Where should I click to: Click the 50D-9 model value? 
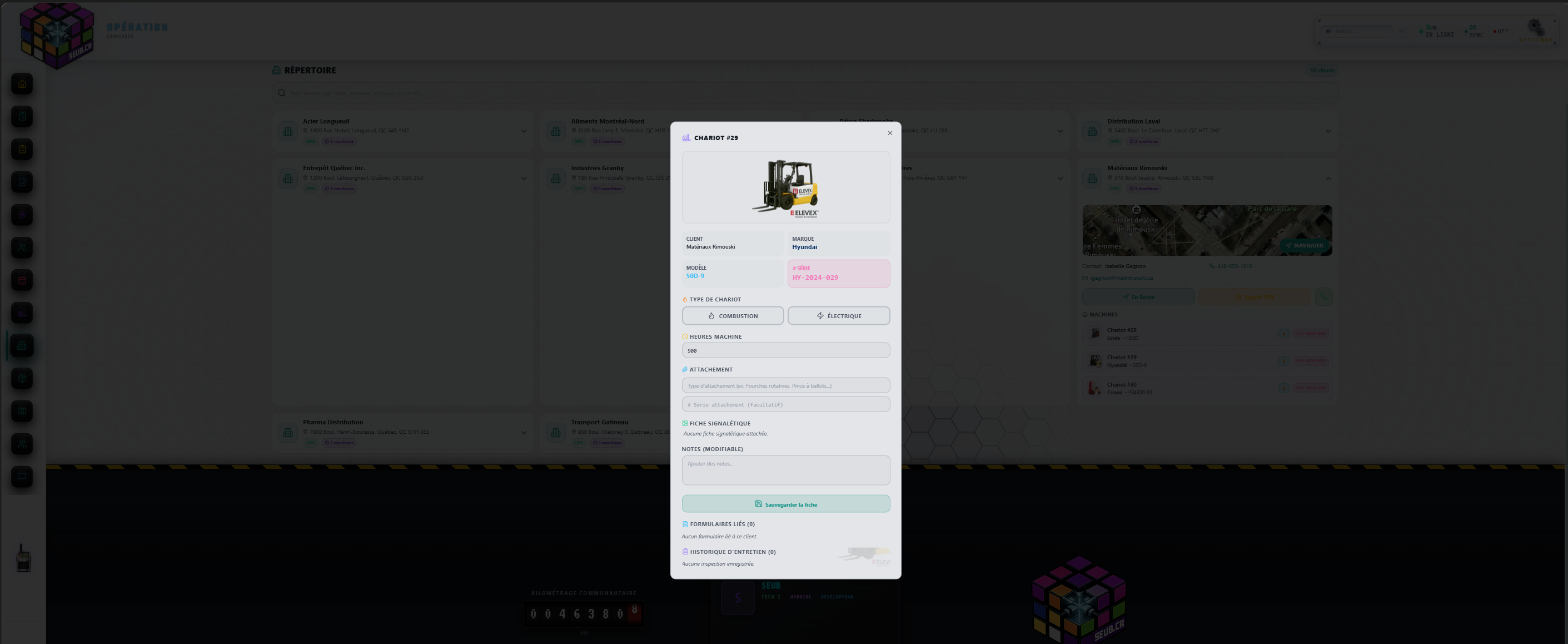tap(695, 276)
